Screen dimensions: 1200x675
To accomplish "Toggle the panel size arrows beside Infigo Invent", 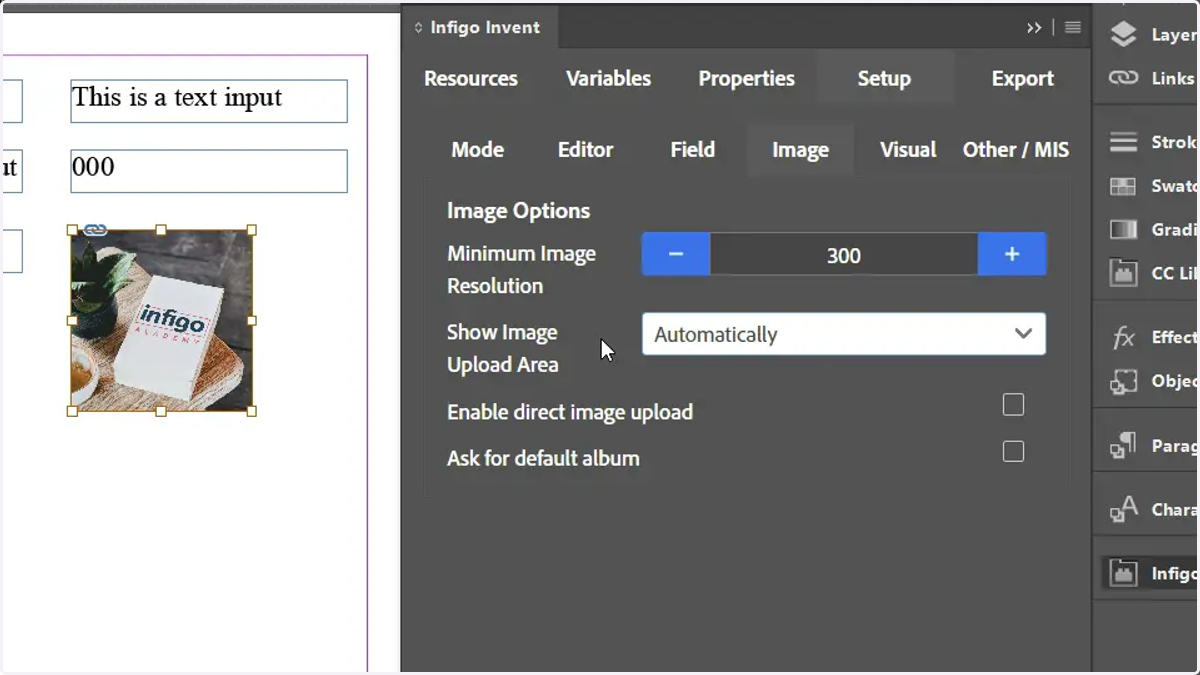I will point(418,28).
